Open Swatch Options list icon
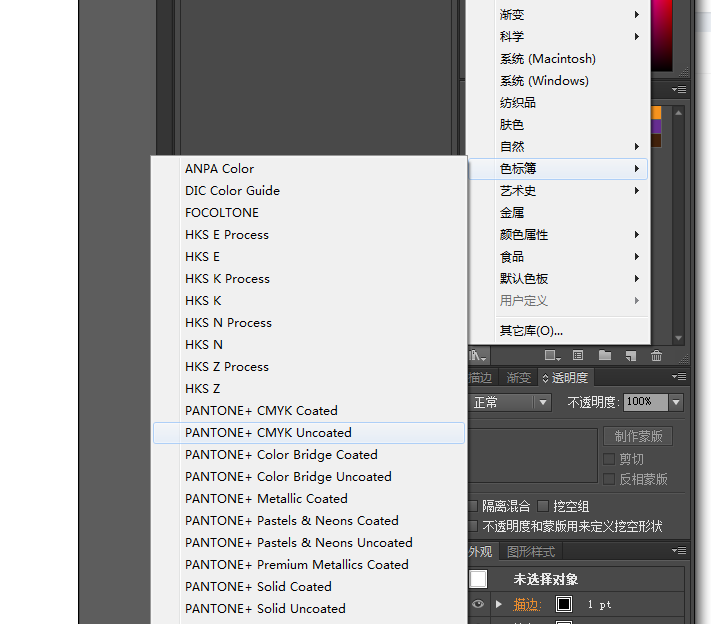 click(578, 356)
